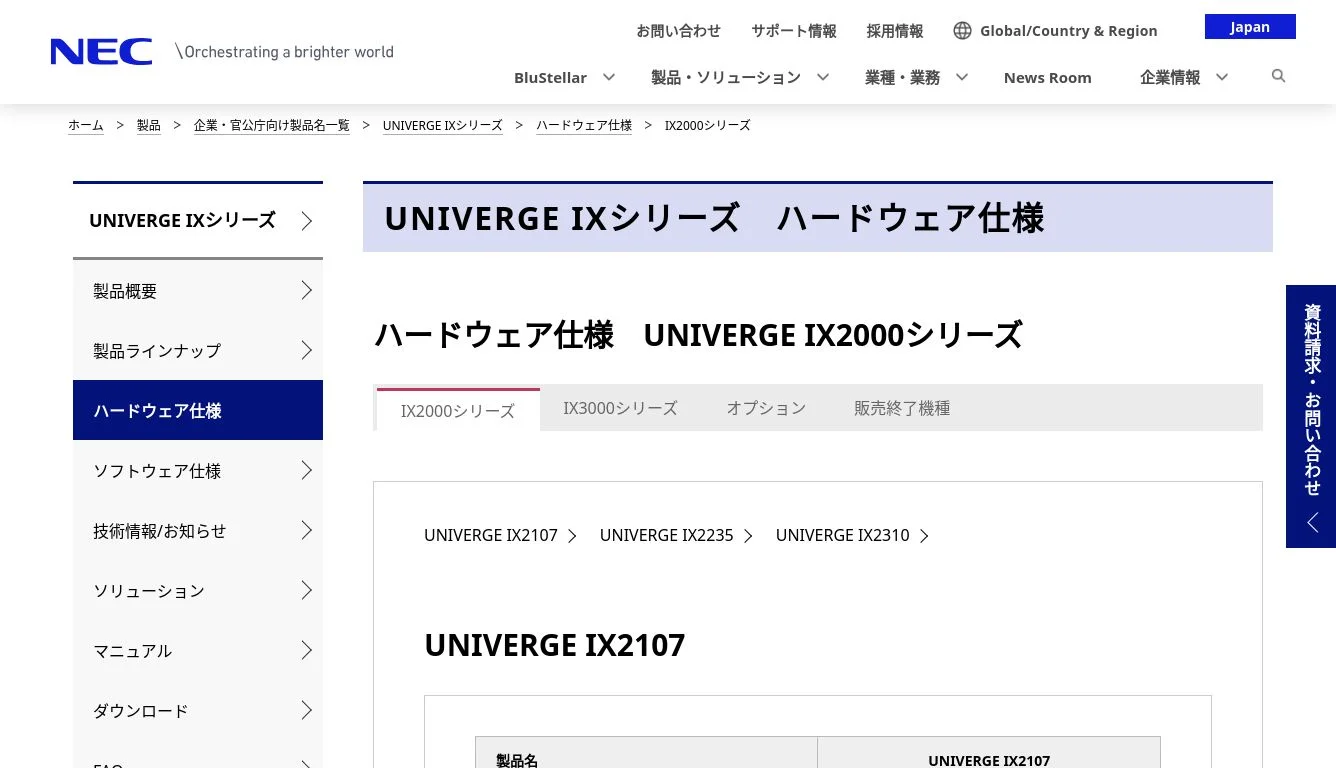Switch to the オプション tab
This screenshot has width=1336, height=768.
[x=766, y=408]
